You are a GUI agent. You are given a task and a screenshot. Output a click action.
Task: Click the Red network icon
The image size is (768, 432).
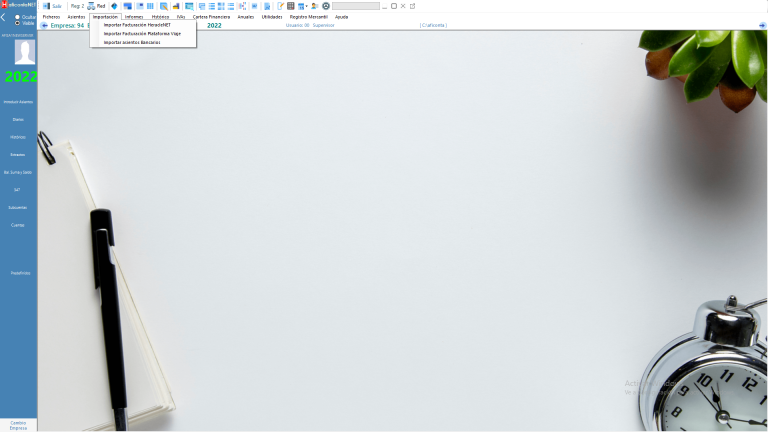point(91,6)
